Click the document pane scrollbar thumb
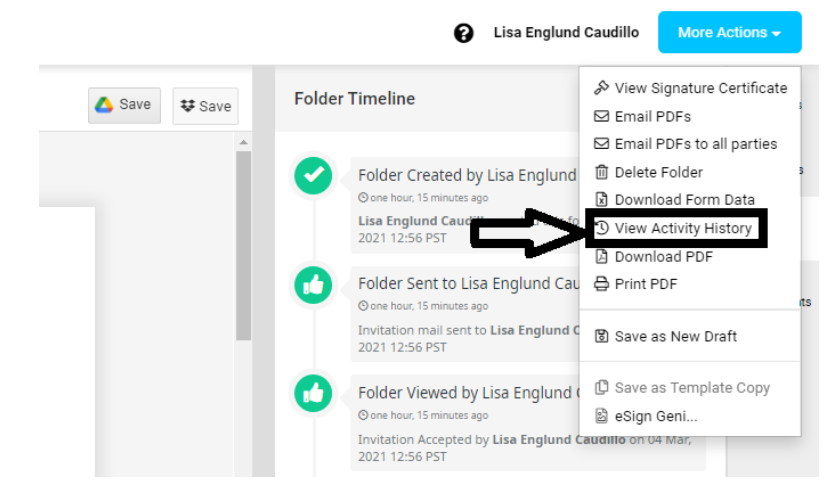Screen dimensions: 833x502 [243, 245]
